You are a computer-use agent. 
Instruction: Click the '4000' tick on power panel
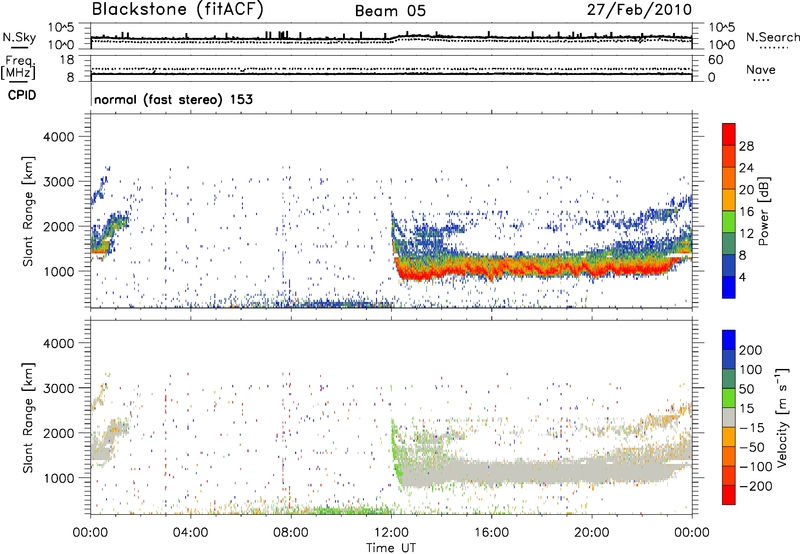59,137
